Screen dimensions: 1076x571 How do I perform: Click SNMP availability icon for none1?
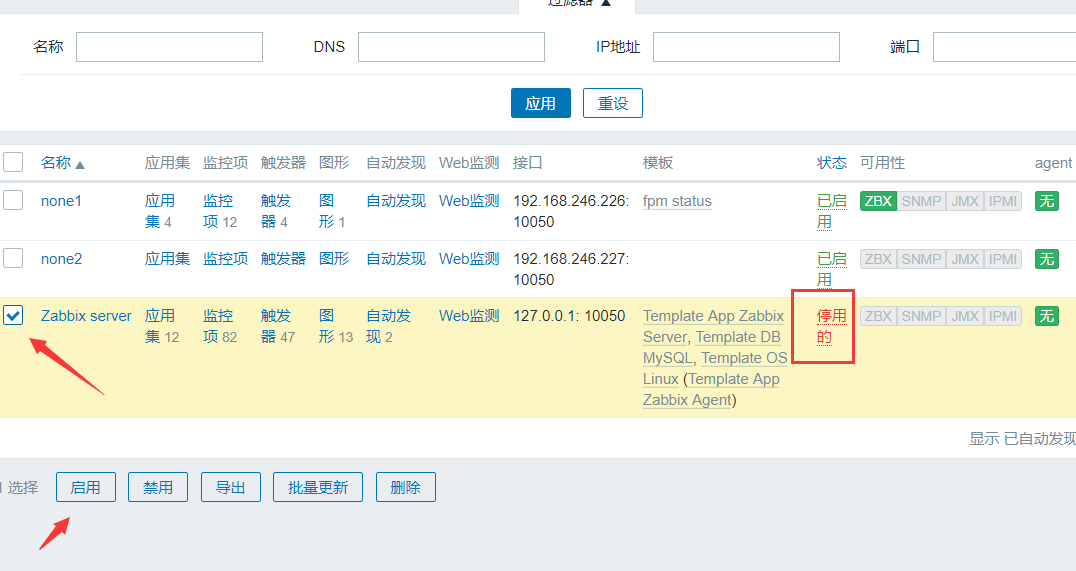[x=921, y=201]
